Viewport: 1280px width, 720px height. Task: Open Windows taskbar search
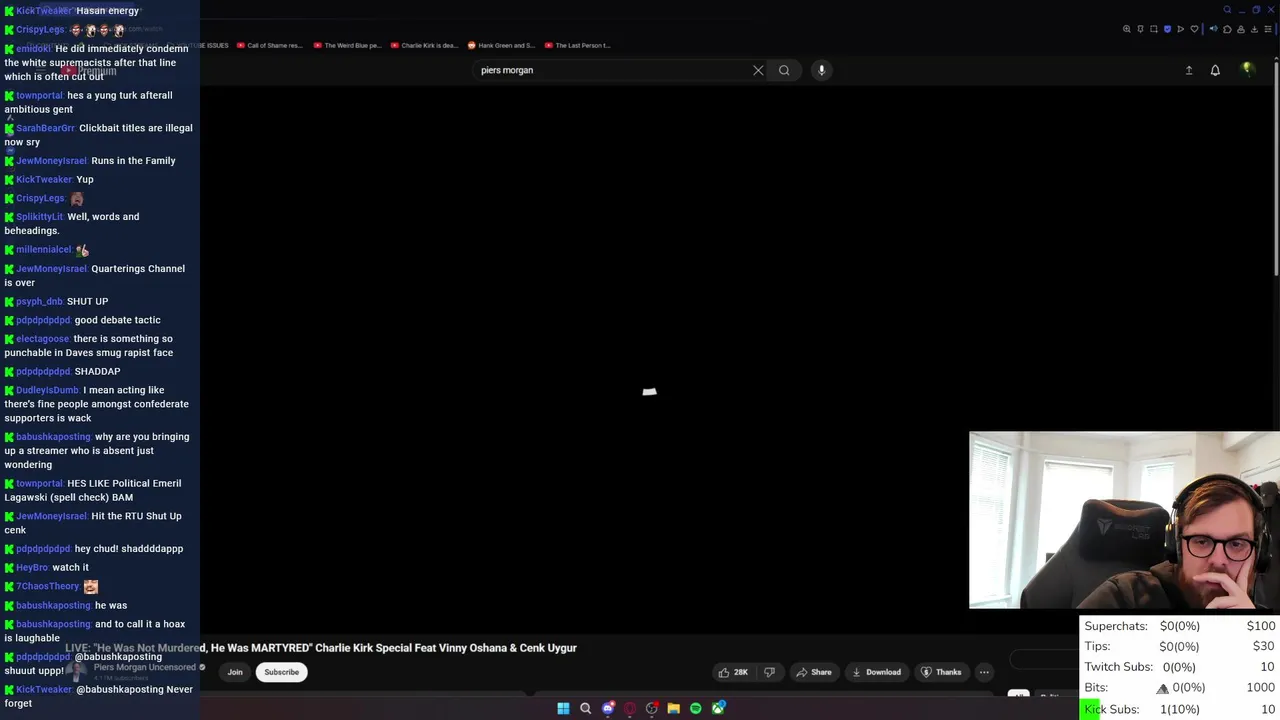[x=585, y=708]
